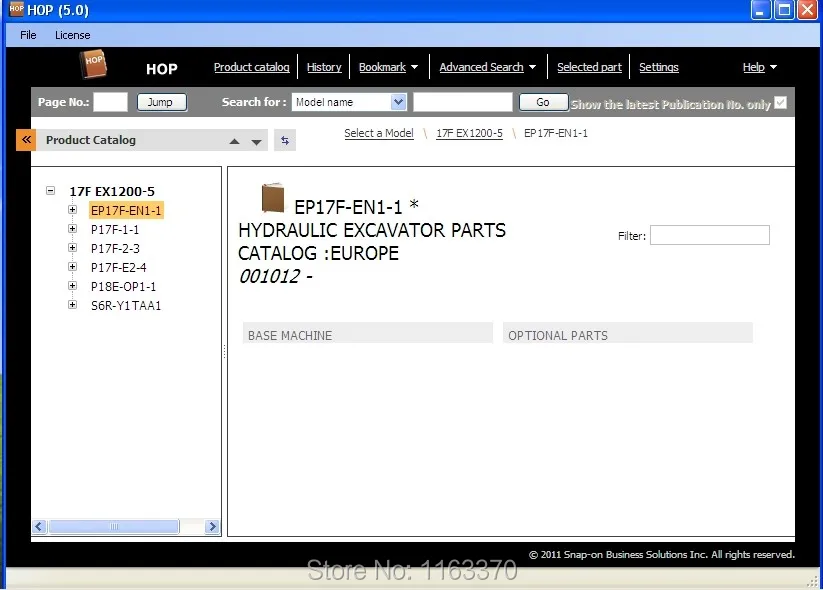Click the tree horizontal scrollbar thumb

114,526
